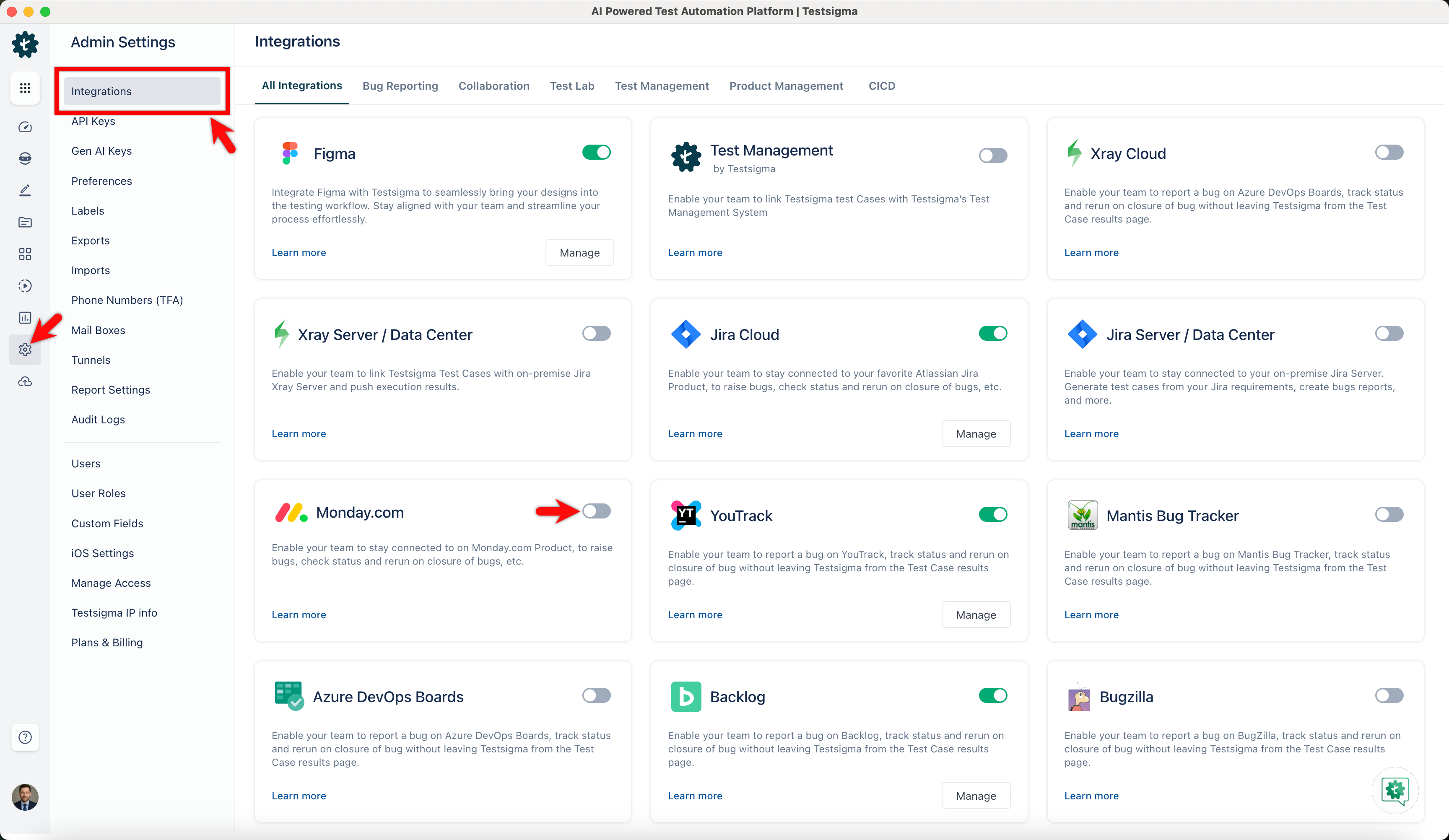
Task: Open the chat support widget icon
Action: pyautogui.click(x=1395, y=790)
